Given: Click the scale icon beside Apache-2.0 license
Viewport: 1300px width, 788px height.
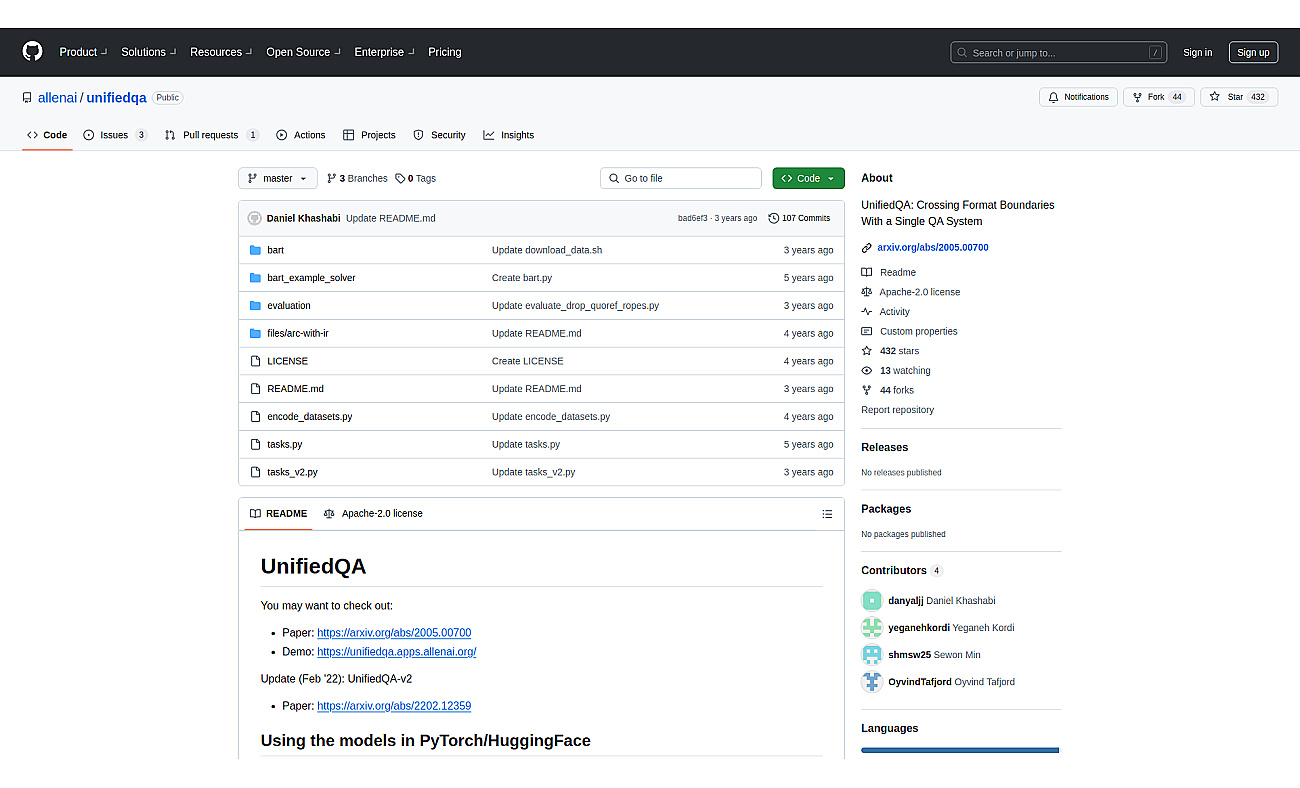Looking at the screenshot, I should point(867,292).
